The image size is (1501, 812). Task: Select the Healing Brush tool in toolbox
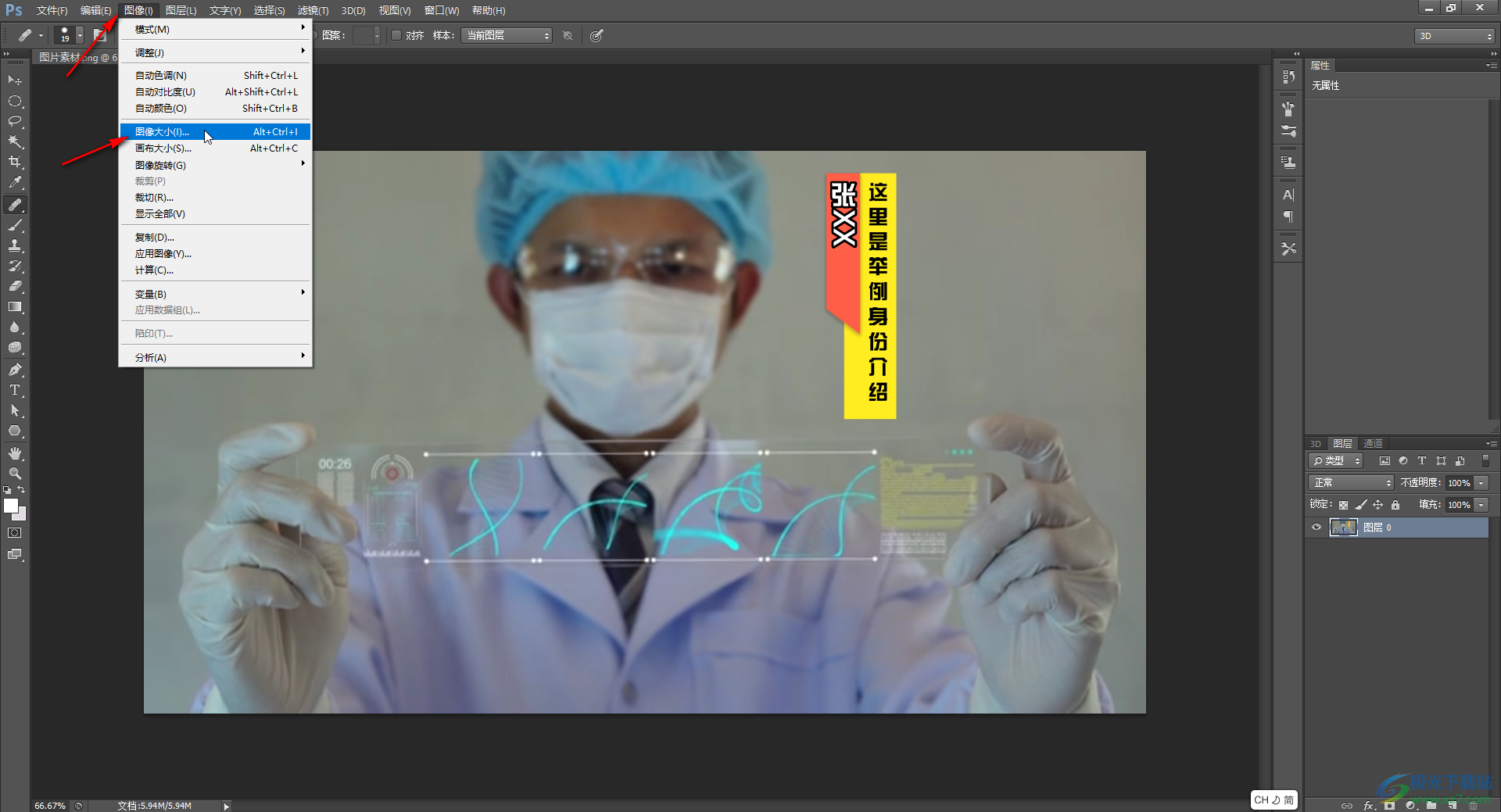[15, 205]
